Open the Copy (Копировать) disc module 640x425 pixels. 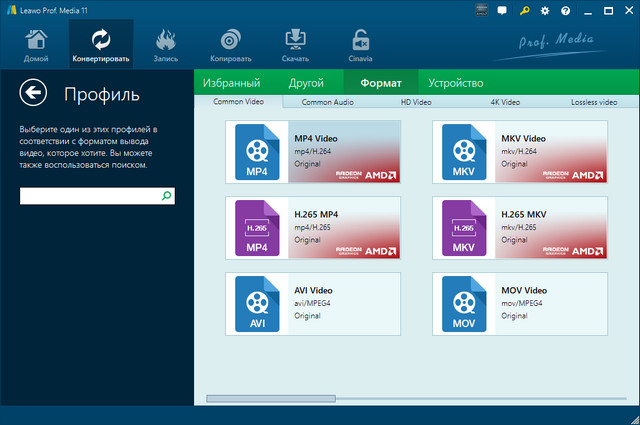click(231, 44)
